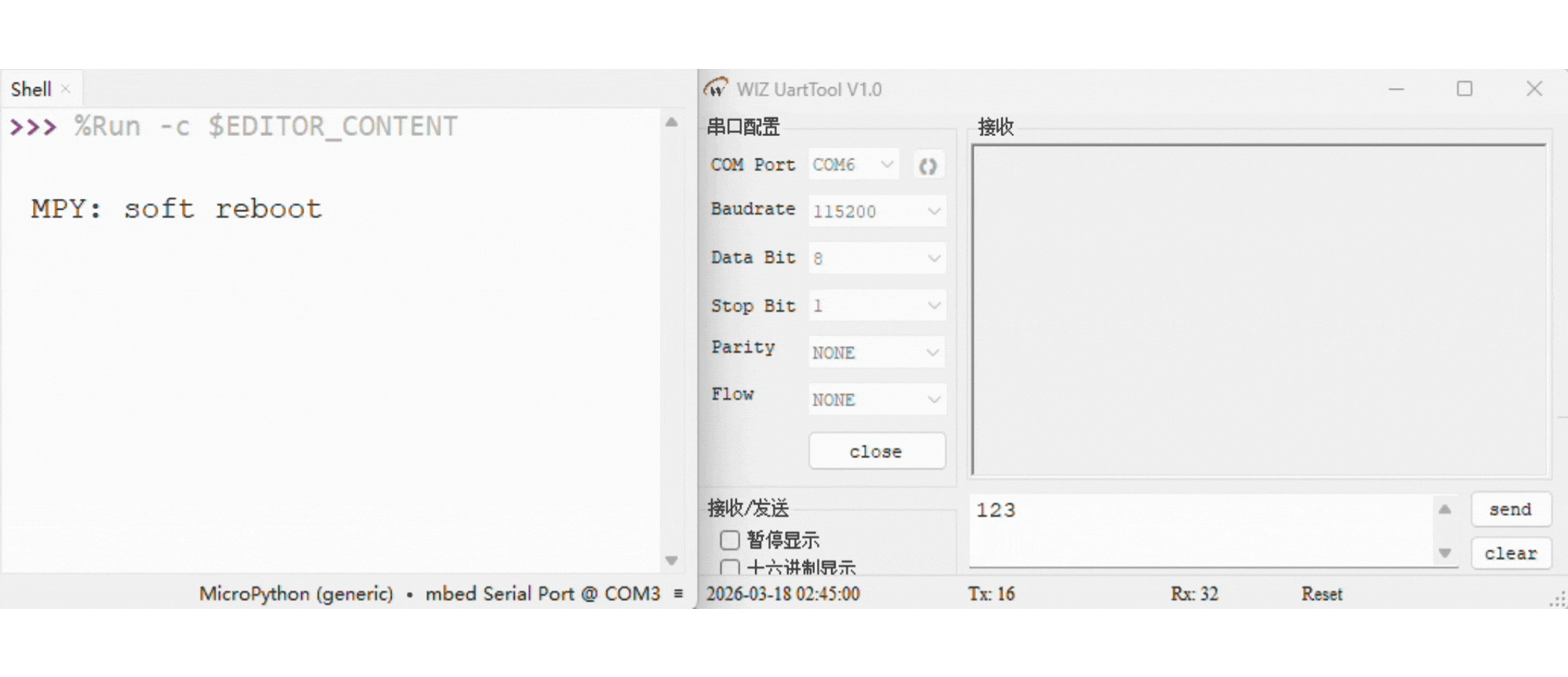
Task: Open the Flow dropdown set to NONE
Action: click(877, 400)
